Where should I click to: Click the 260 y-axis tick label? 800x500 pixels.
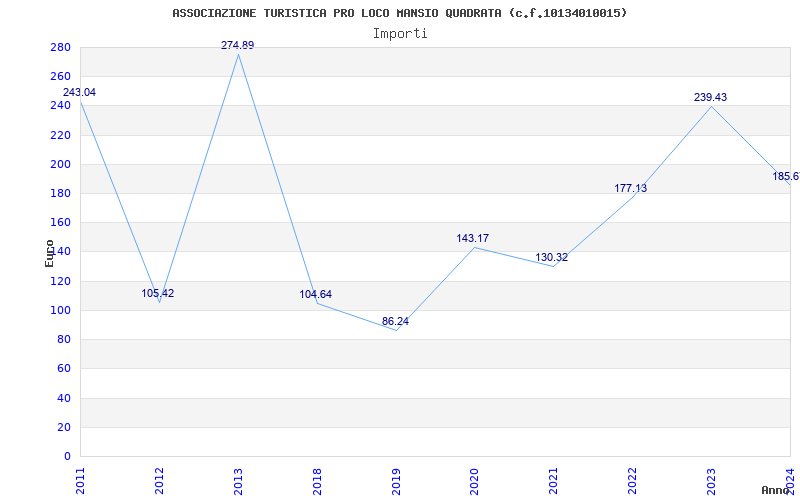click(x=60, y=77)
